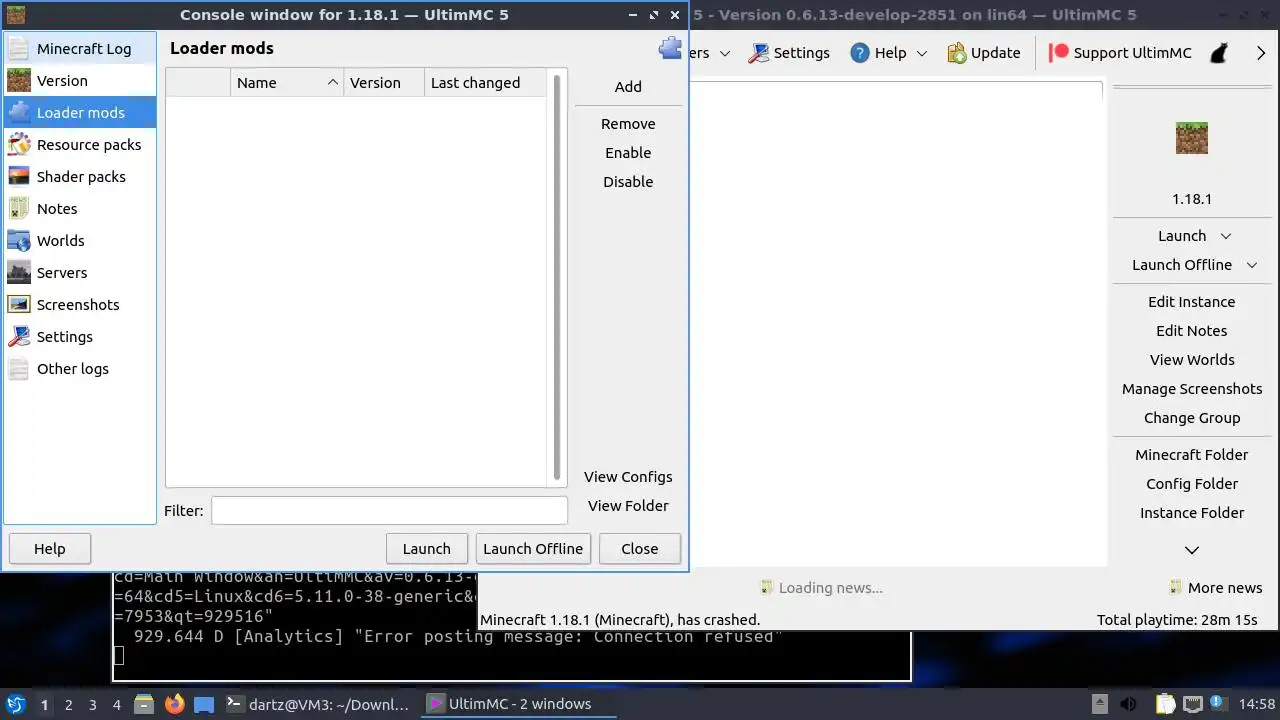Click Launch button in console window
Viewport: 1280px width, 720px height.
coord(427,549)
